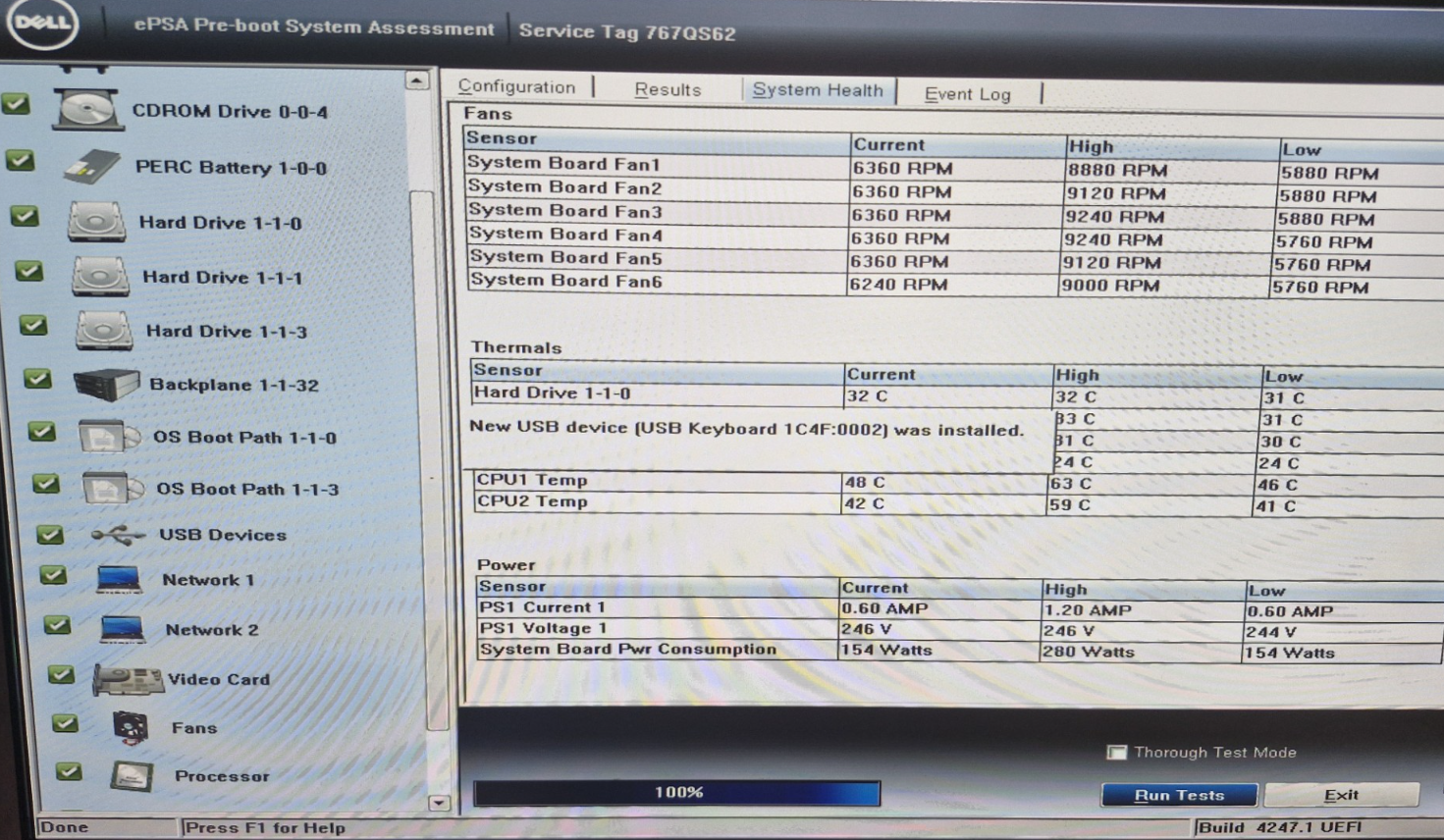Image resolution: width=1444 pixels, height=840 pixels.
Task: Click the Dell logo
Action: pyautogui.click(x=42, y=22)
